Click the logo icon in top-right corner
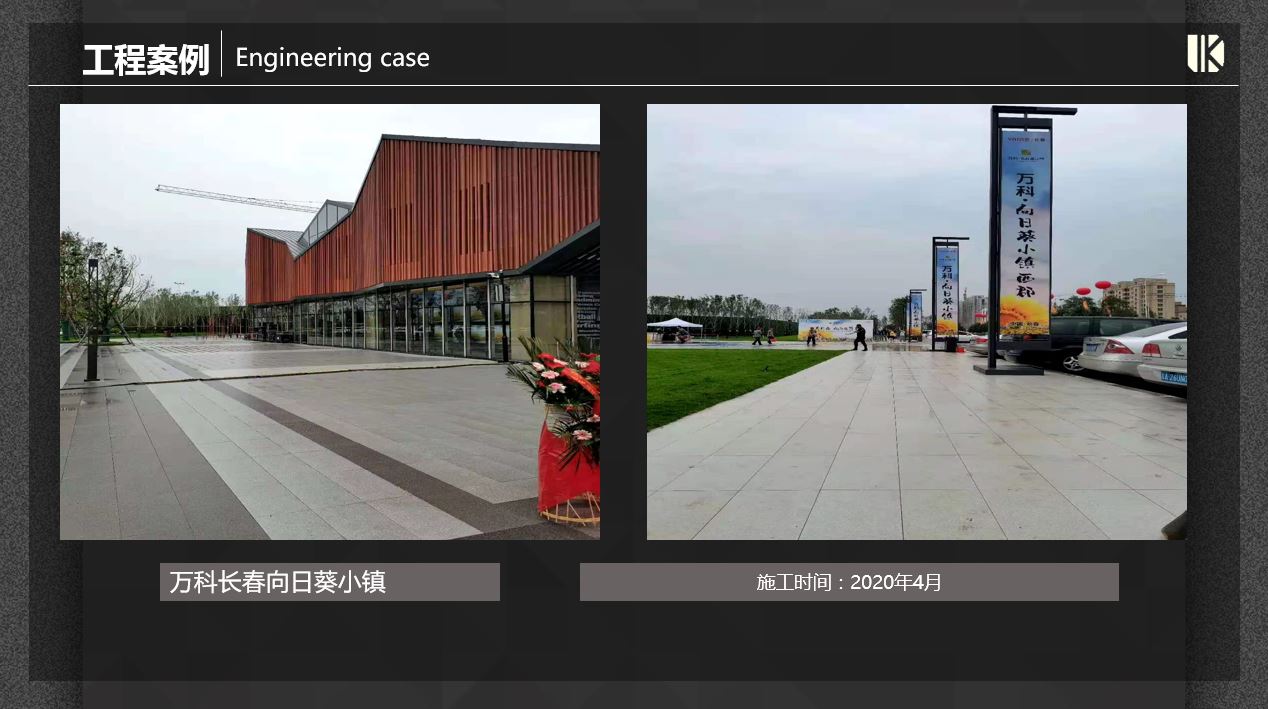 click(x=1205, y=53)
